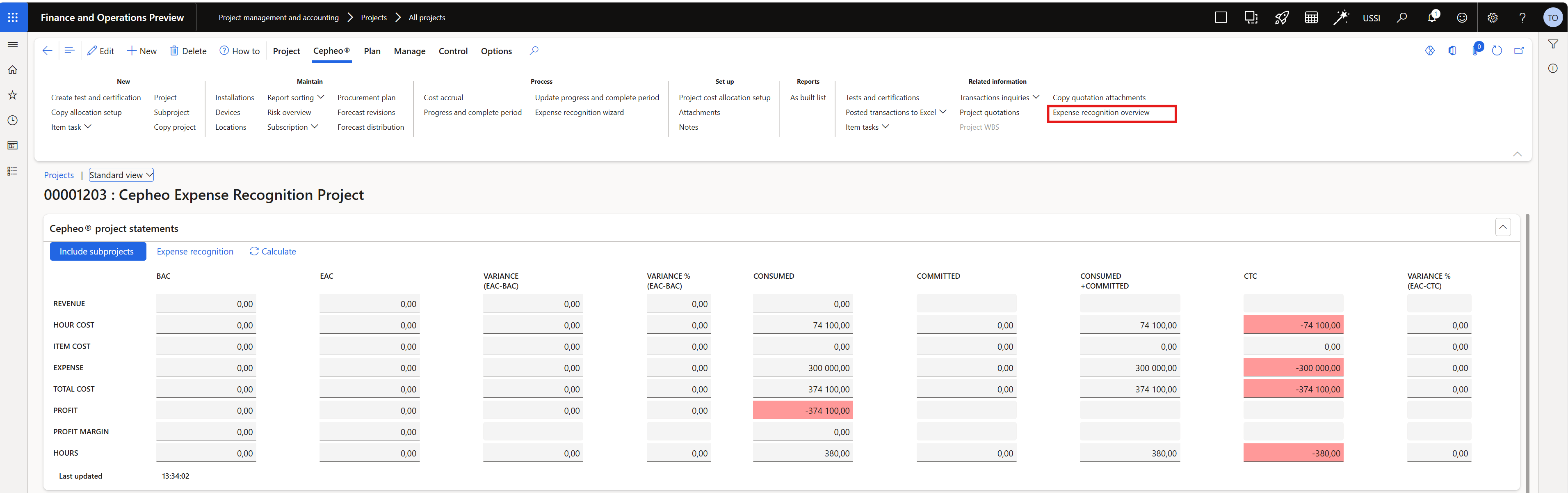Viewport: 1568px width, 493px height.
Task: Expand Transactions inquiries dropdown
Action: tap(1000, 98)
